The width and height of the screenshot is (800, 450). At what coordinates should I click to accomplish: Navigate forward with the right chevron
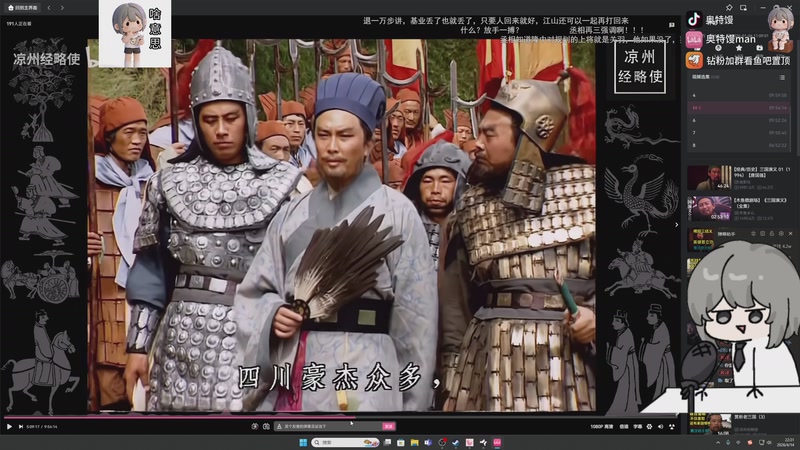pos(62,8)
